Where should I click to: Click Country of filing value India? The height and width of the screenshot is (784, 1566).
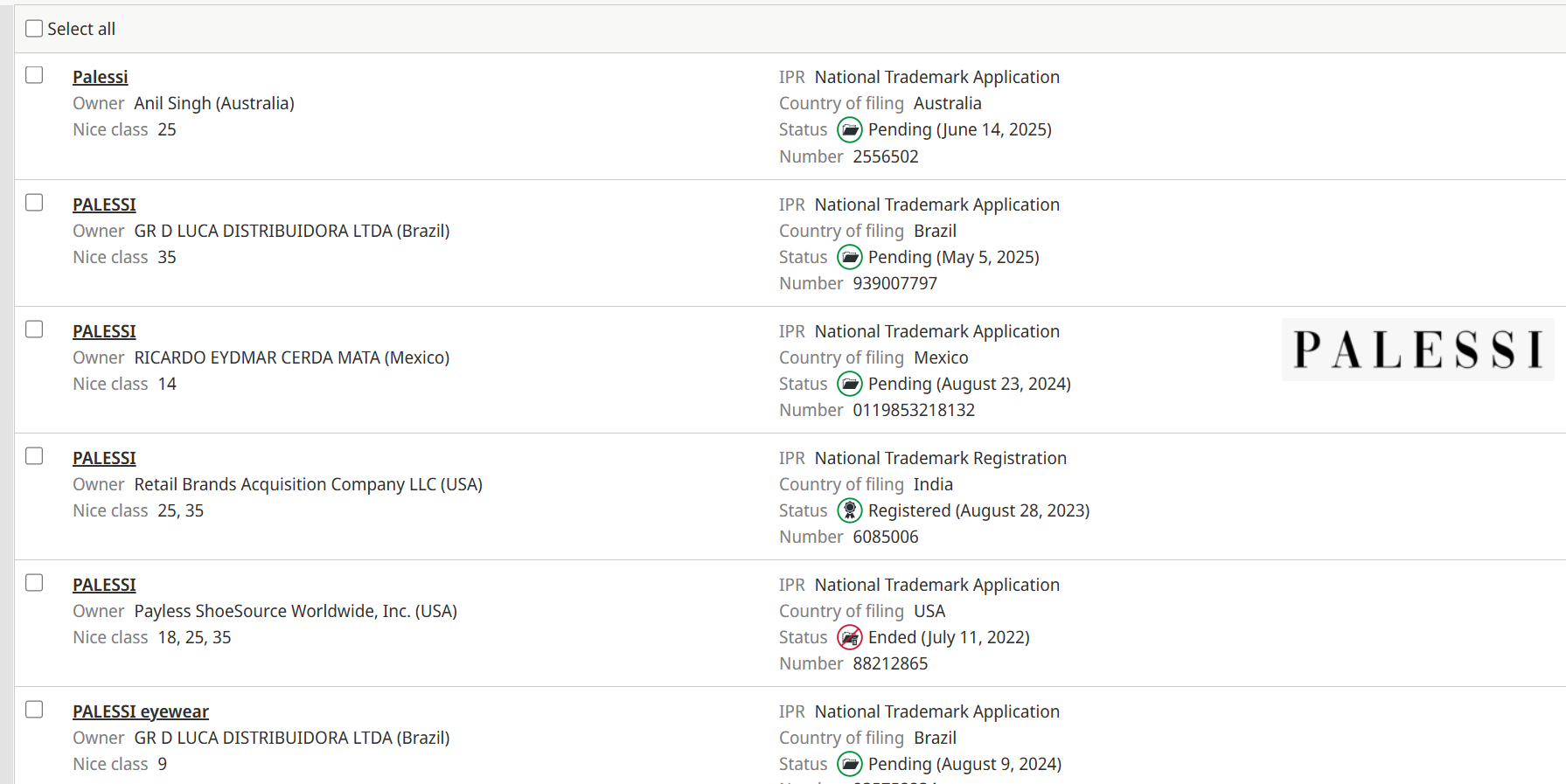point(933,484)
